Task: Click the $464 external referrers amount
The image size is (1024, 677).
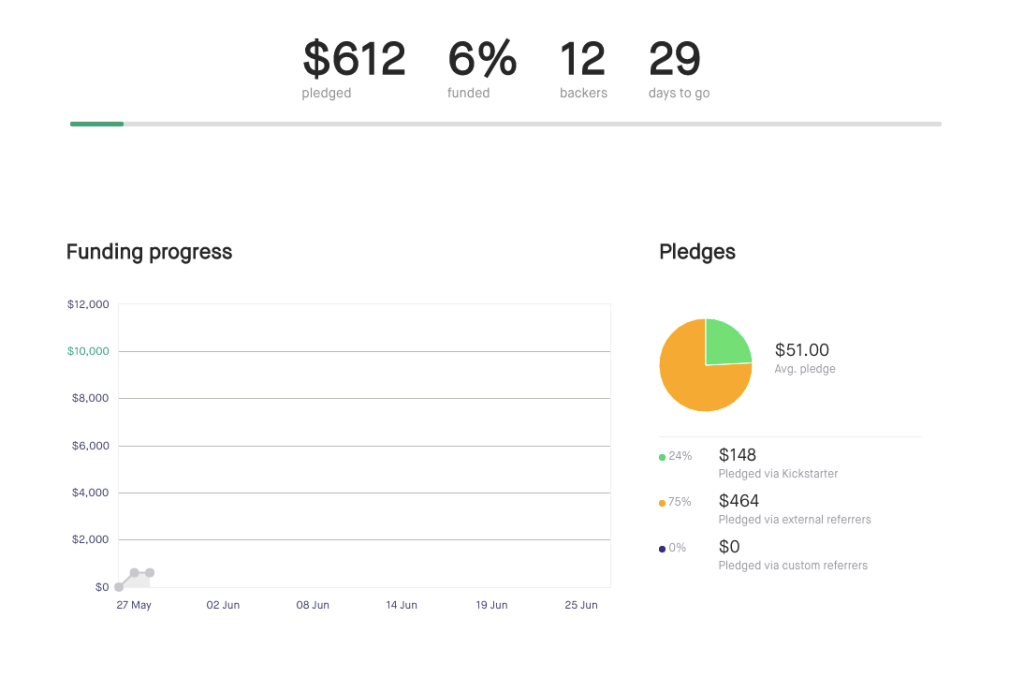Action: 739,501
